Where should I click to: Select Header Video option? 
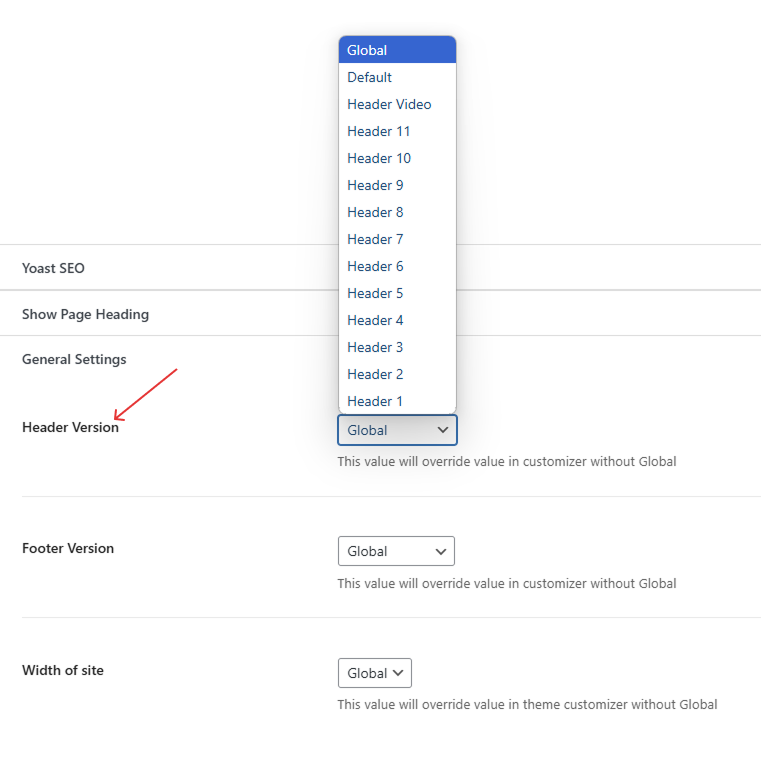[396, 104]
